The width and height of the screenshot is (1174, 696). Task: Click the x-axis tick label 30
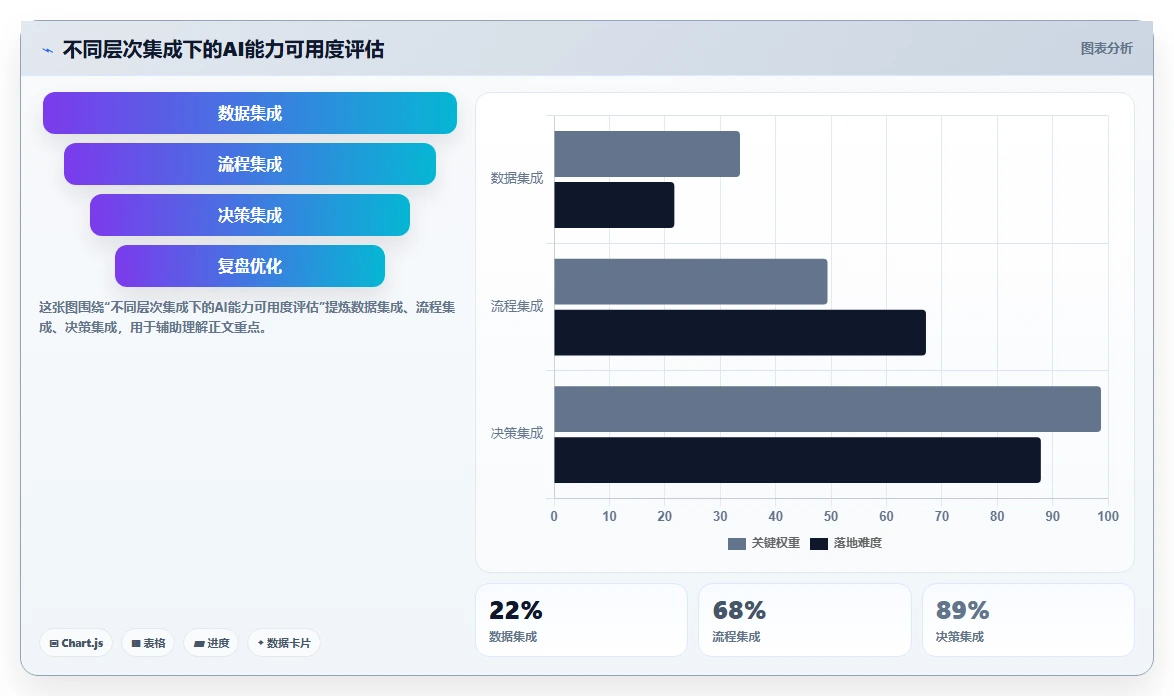click(720, 516)
